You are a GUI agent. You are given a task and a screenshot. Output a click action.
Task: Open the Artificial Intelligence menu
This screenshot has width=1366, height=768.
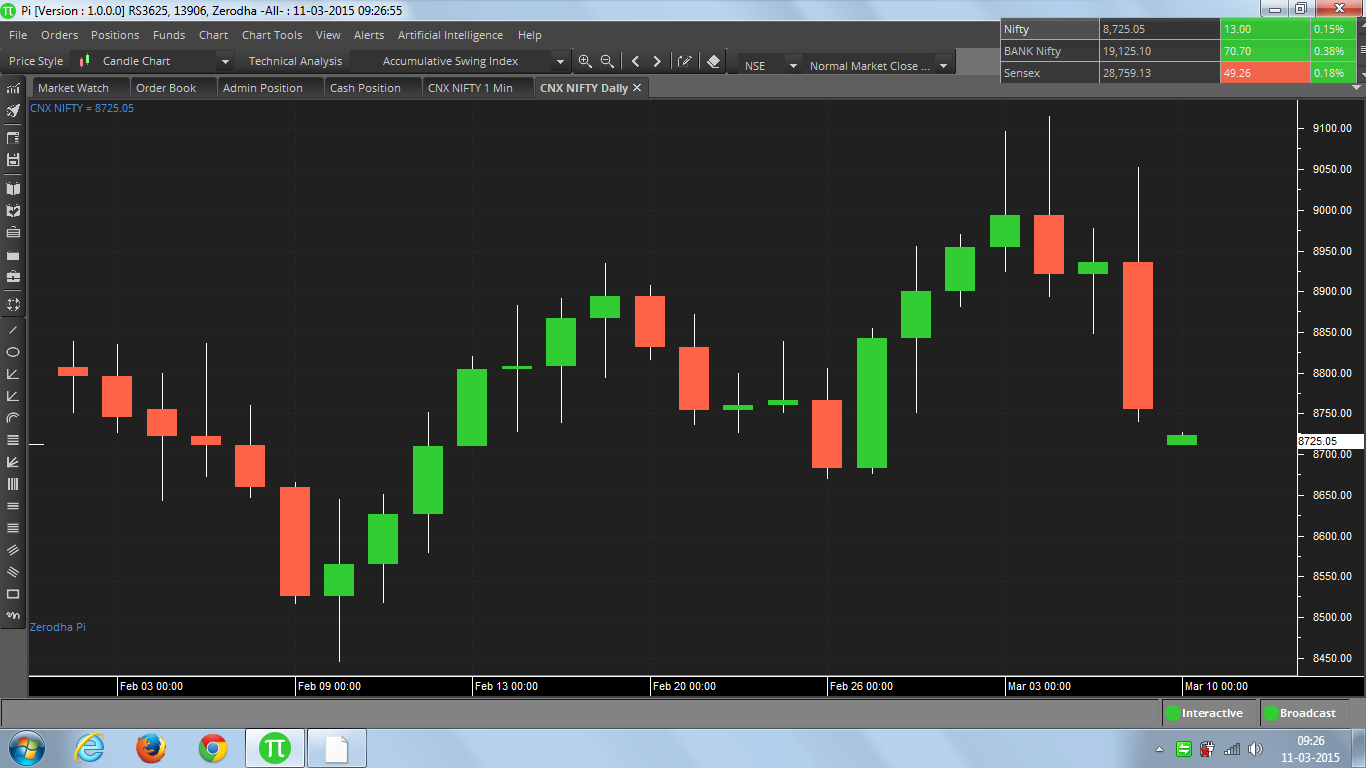[451, 35]
